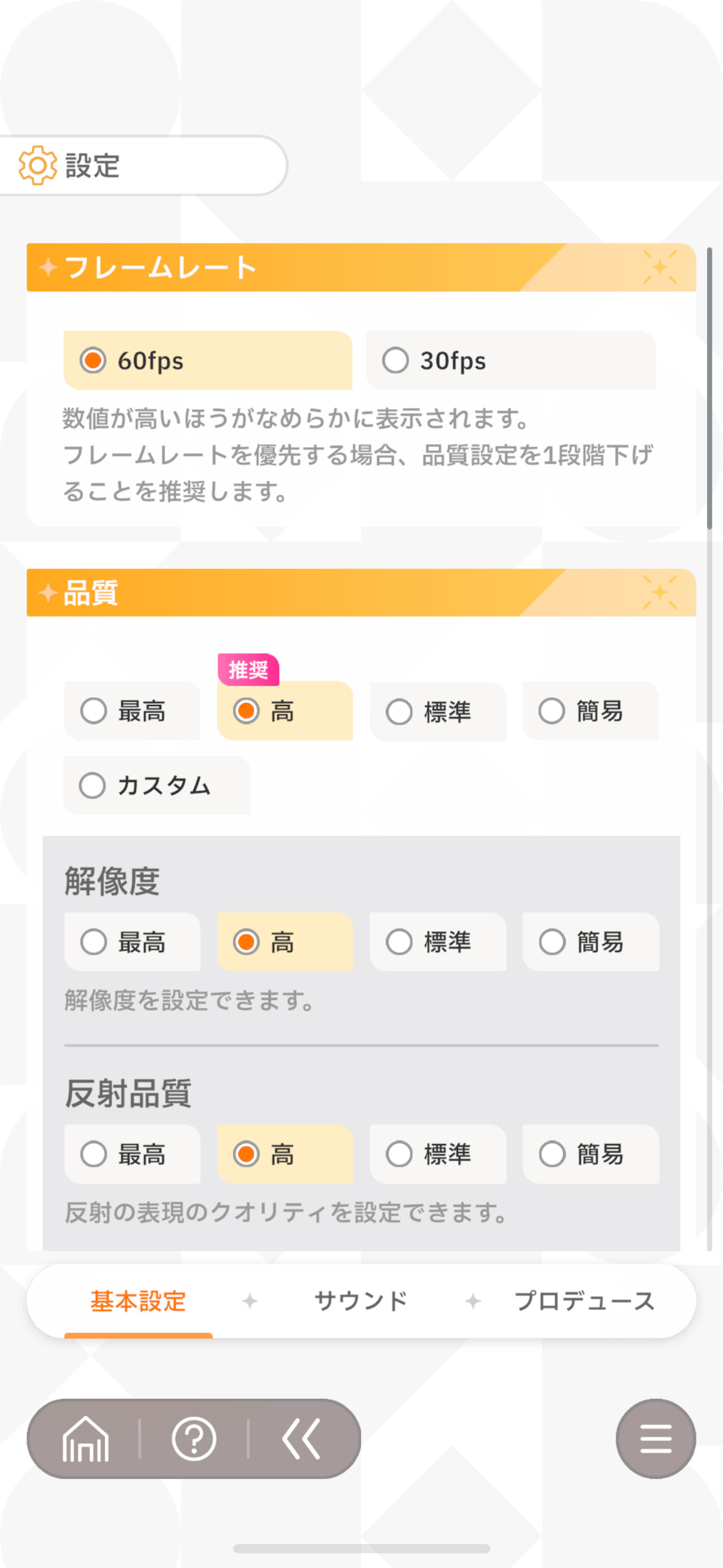Set 反射品質 to 最高
This screenshot has width=723, height=1568.
(x=132, y=1154)
